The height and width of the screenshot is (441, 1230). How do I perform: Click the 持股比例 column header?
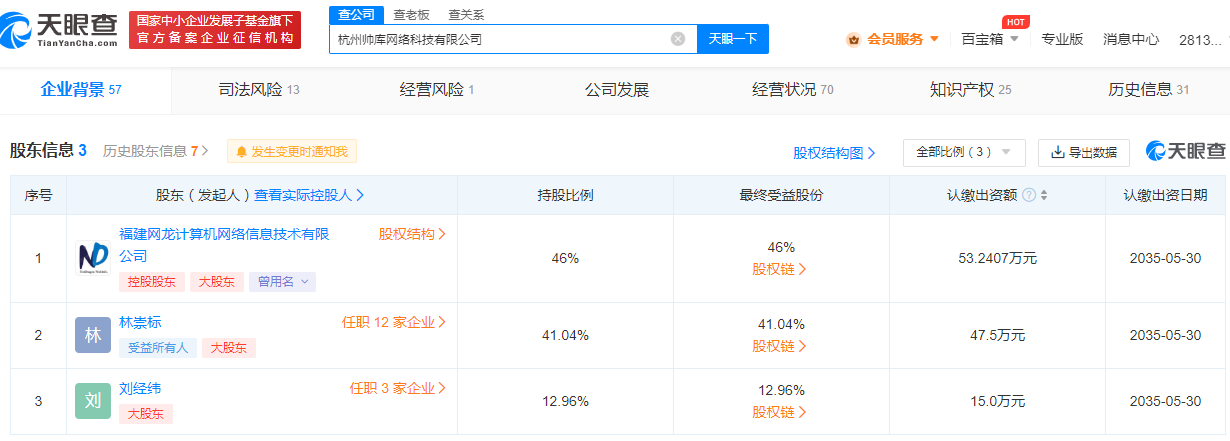pyautogui.click(x=565, y=195)
